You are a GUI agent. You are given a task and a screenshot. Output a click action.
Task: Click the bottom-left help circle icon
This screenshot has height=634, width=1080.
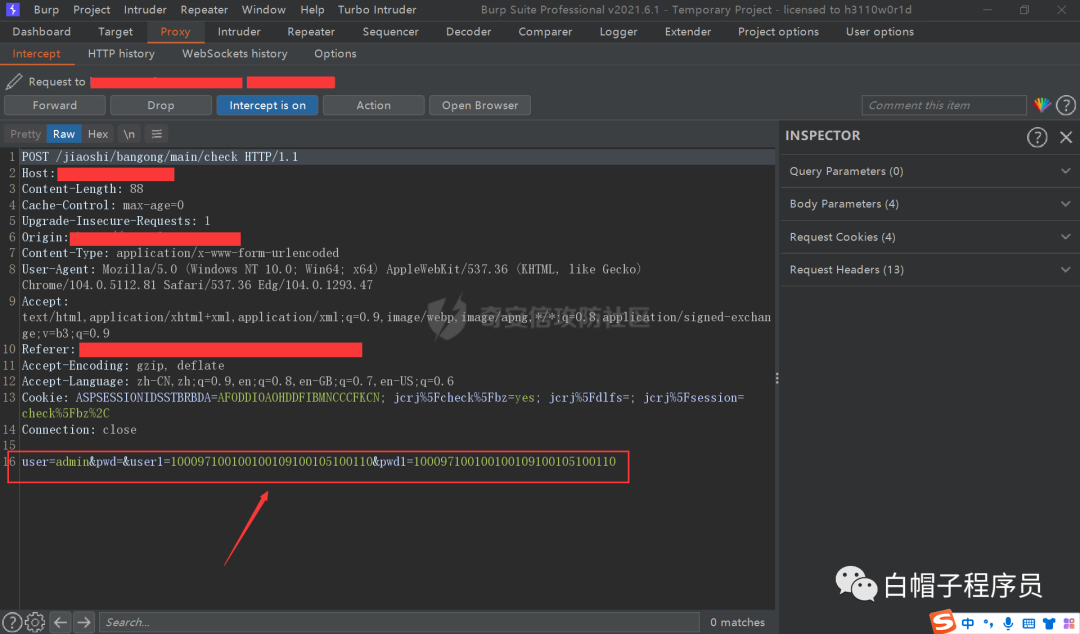11,622
